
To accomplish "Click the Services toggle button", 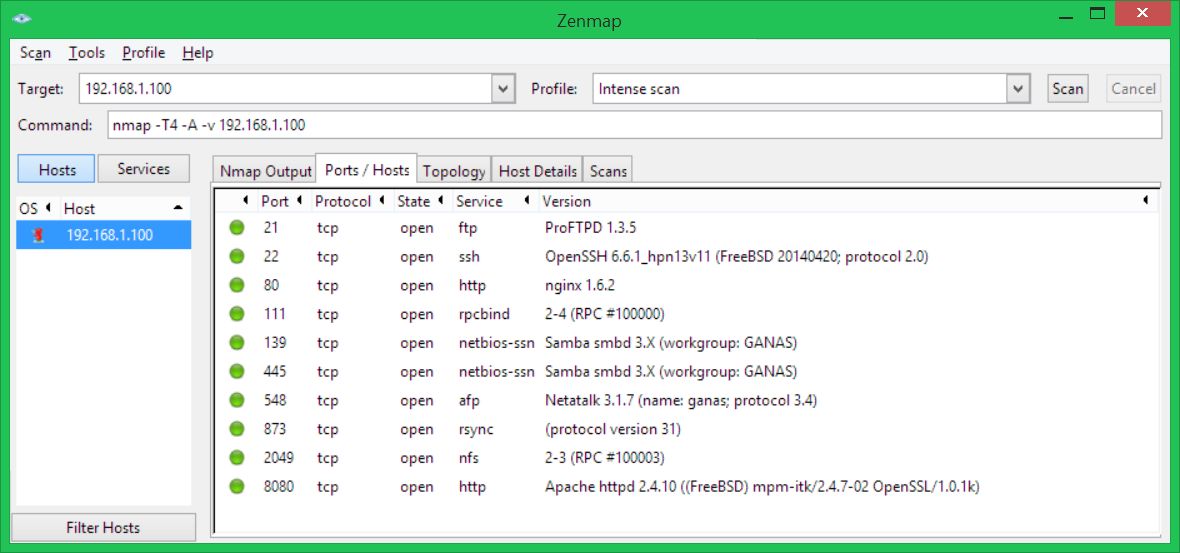I will click(144, 169).
